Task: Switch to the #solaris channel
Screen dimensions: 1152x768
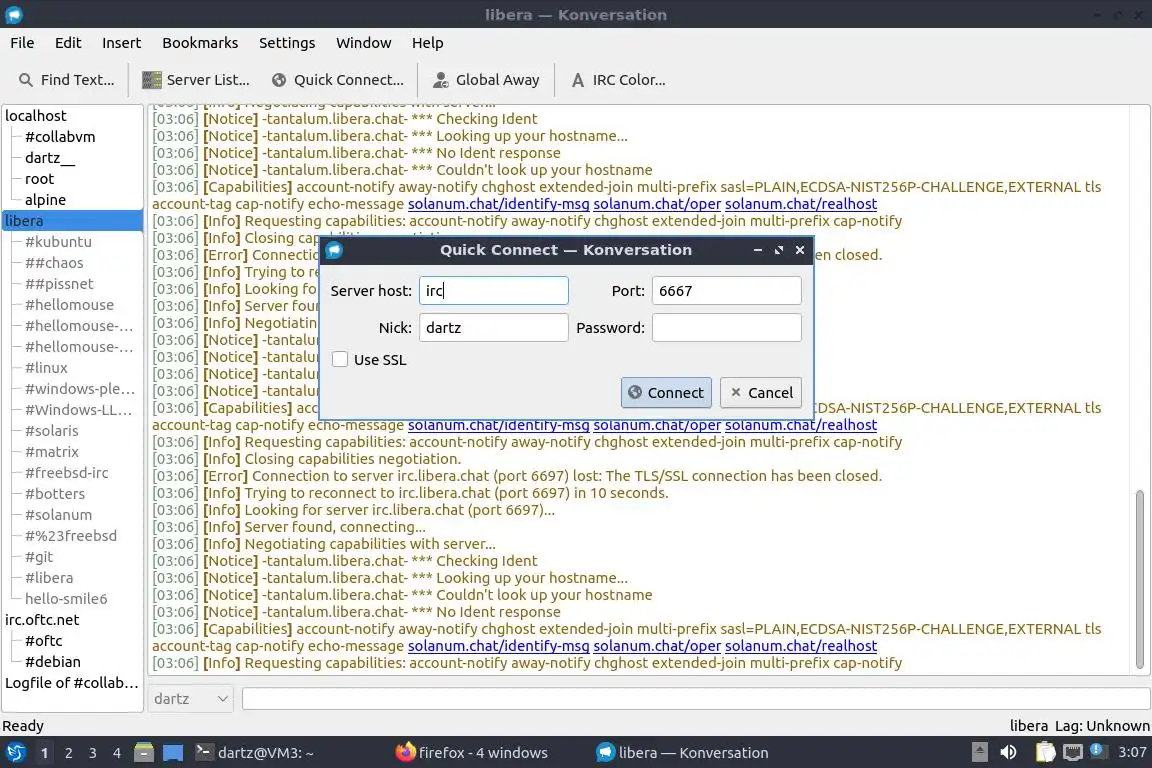Action: click(51, 431)
